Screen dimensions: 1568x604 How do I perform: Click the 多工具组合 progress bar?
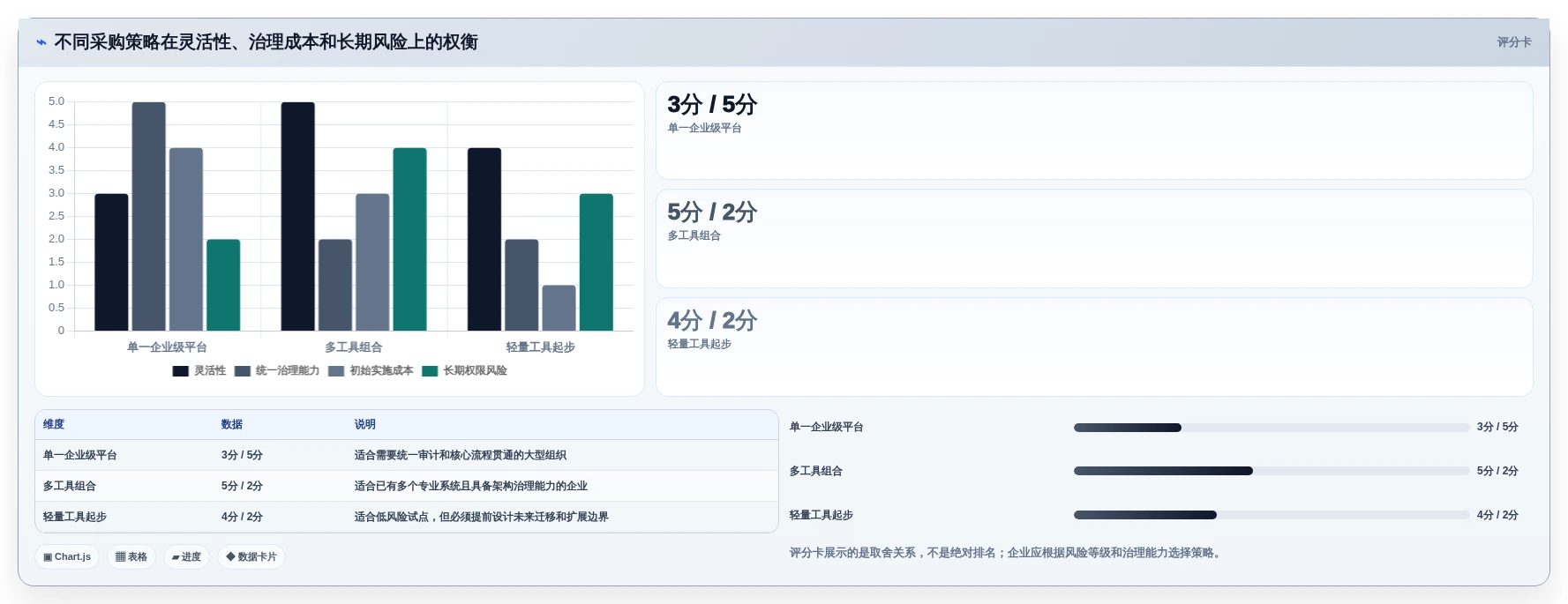point(1272,471)
